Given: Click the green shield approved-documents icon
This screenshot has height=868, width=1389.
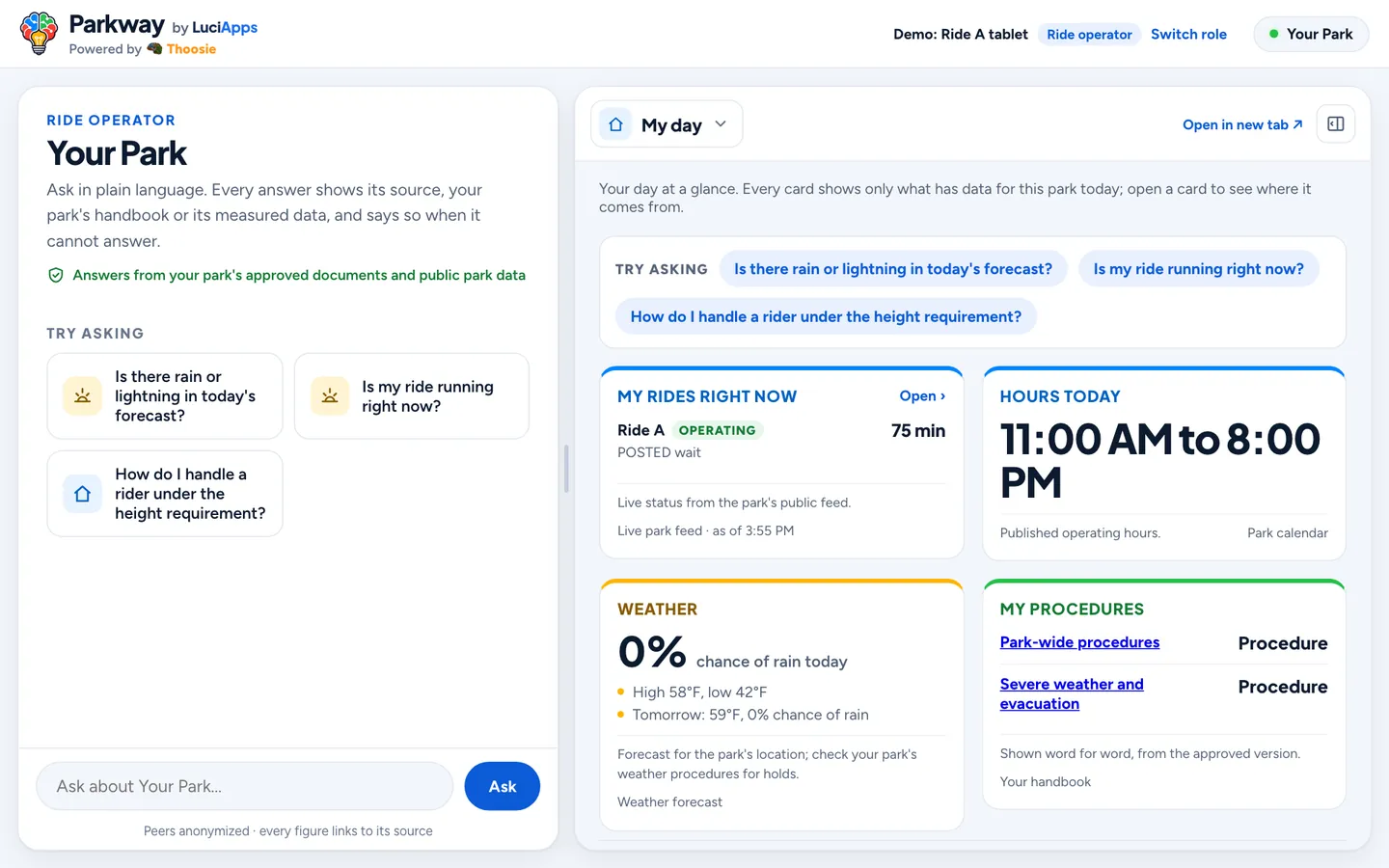Looking at the screenshot, I should [56, 276].
